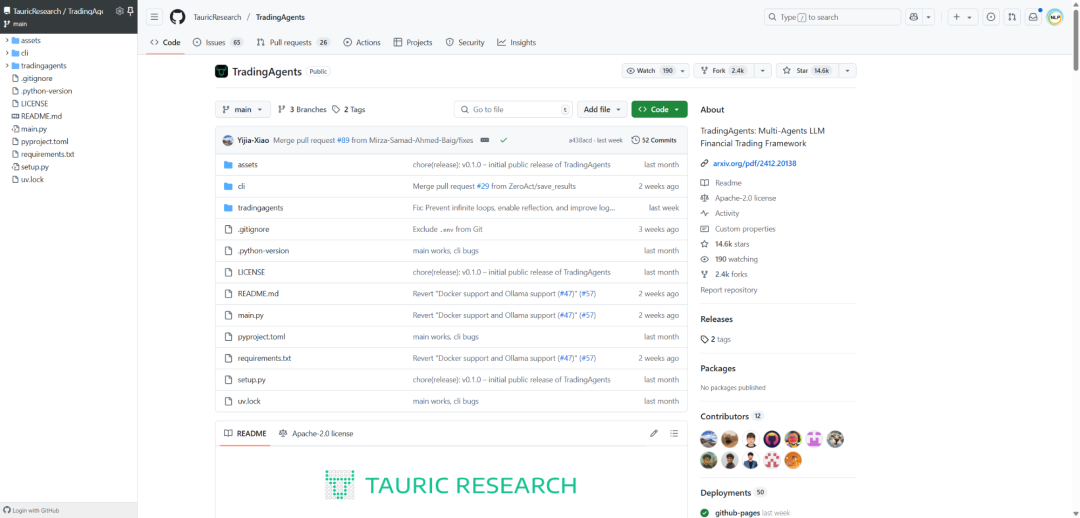This screenshot has width=1080, height=518.
Task: Click Login with GitHub in sidebar
Action: (x=32, y=510)
